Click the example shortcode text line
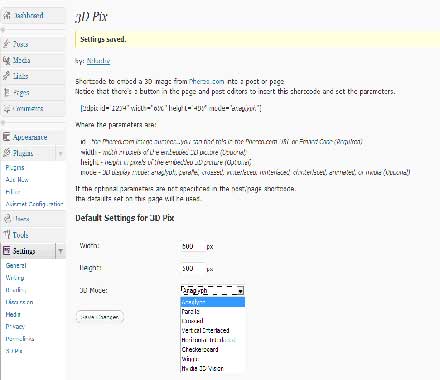The height and width of the screenshot is (380, 440). coord(171,108)
